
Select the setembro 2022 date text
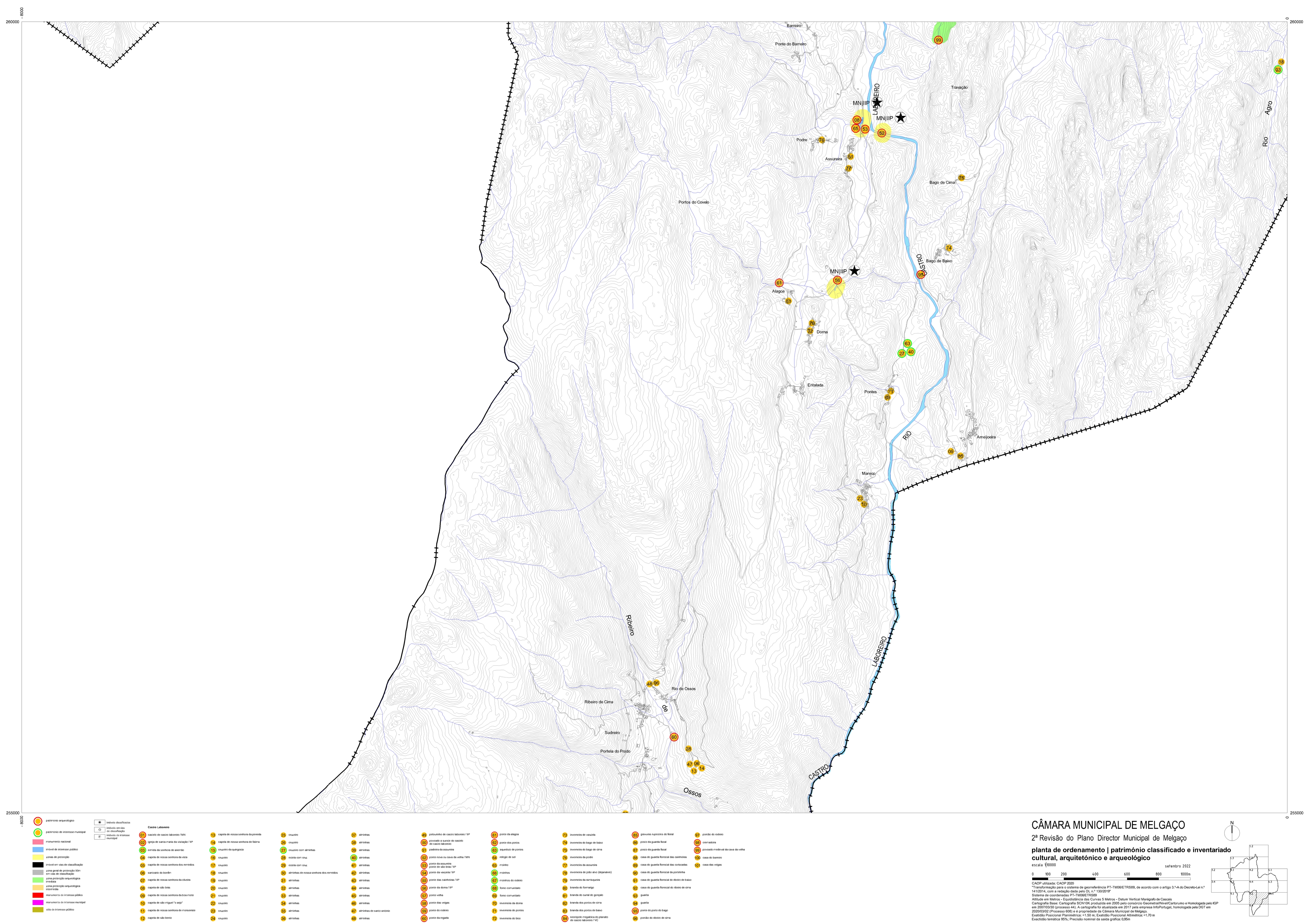pos(1177,866)
